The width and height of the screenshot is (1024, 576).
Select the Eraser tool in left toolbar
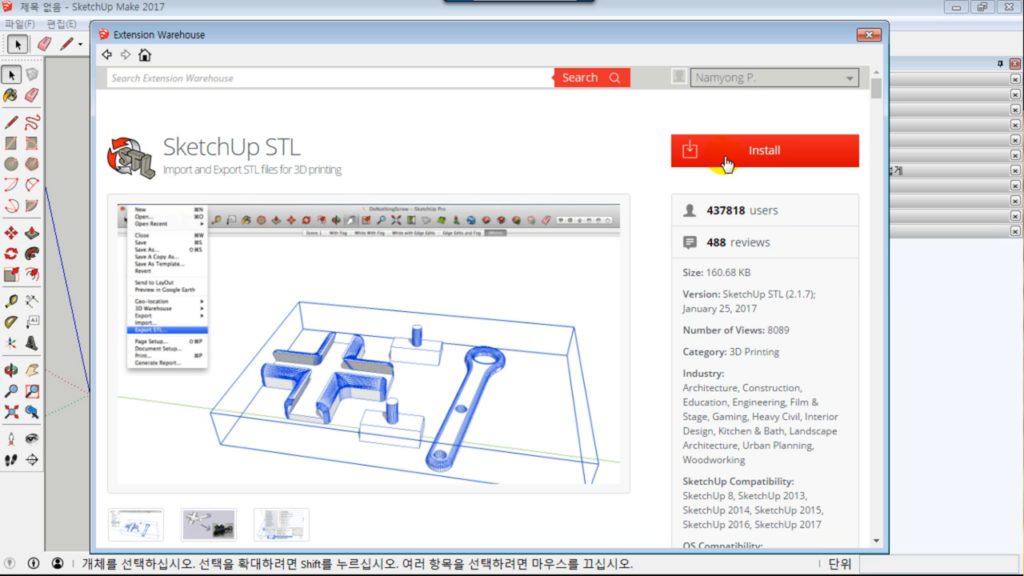(32, 96)
